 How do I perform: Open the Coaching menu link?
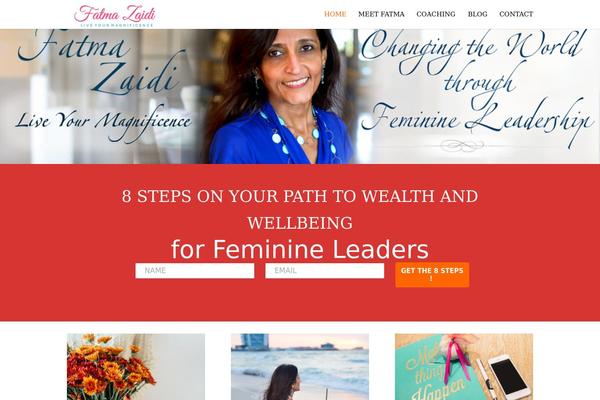coord(436,14)
